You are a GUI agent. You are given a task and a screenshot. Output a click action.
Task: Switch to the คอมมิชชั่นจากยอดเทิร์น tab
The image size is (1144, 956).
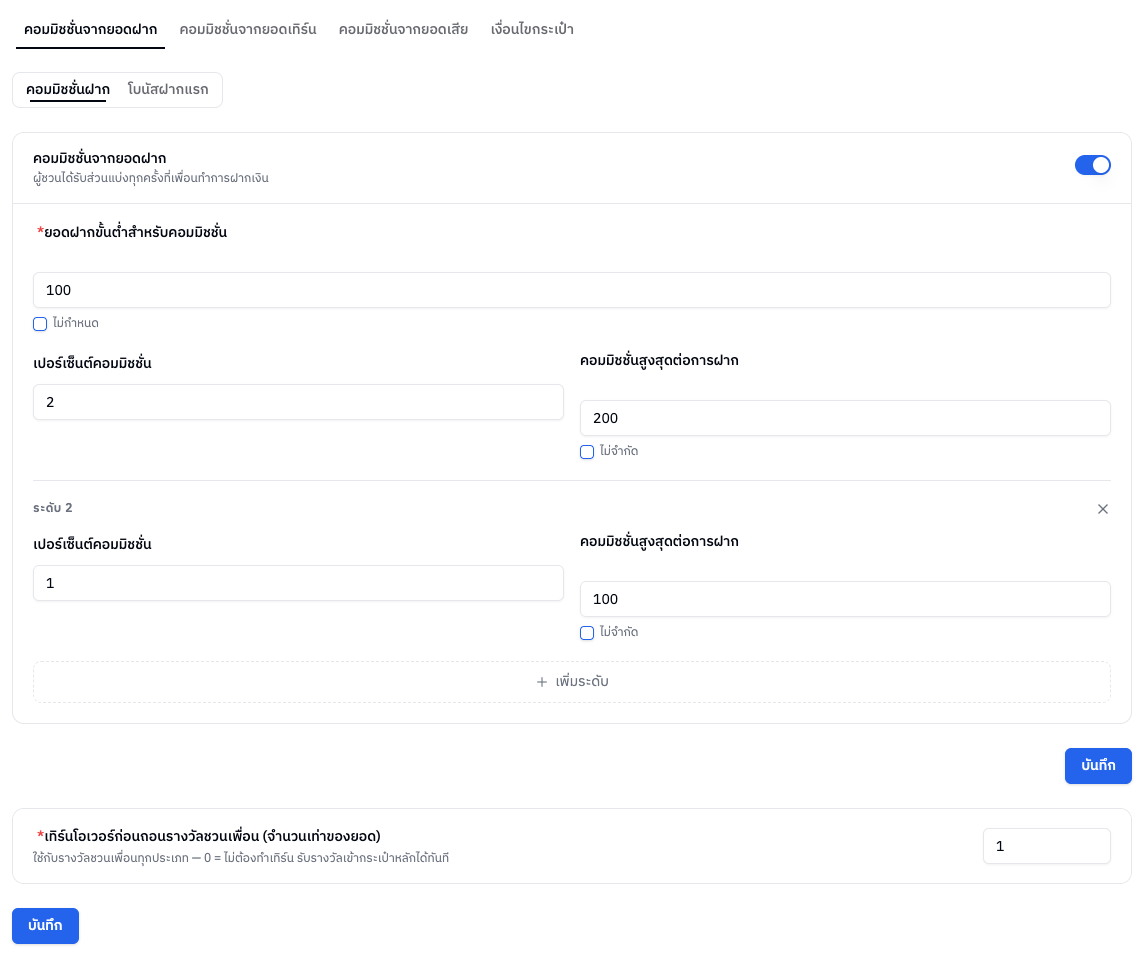(248, 29)
